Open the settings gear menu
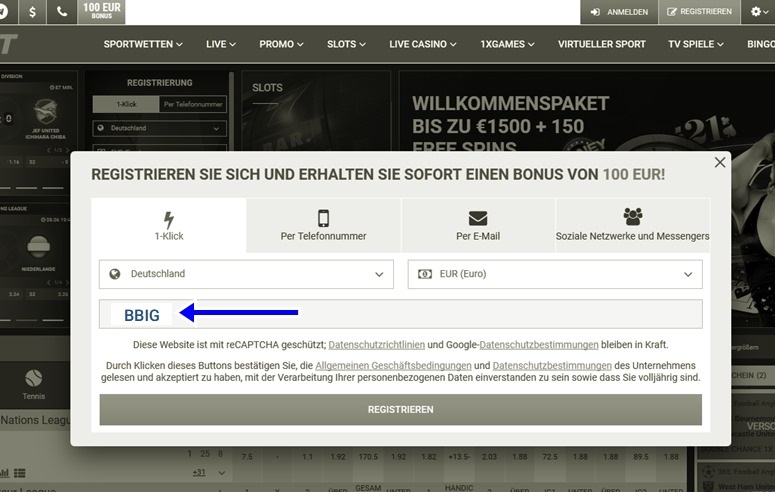Screen dimensions: 775x492 [759, 12]
